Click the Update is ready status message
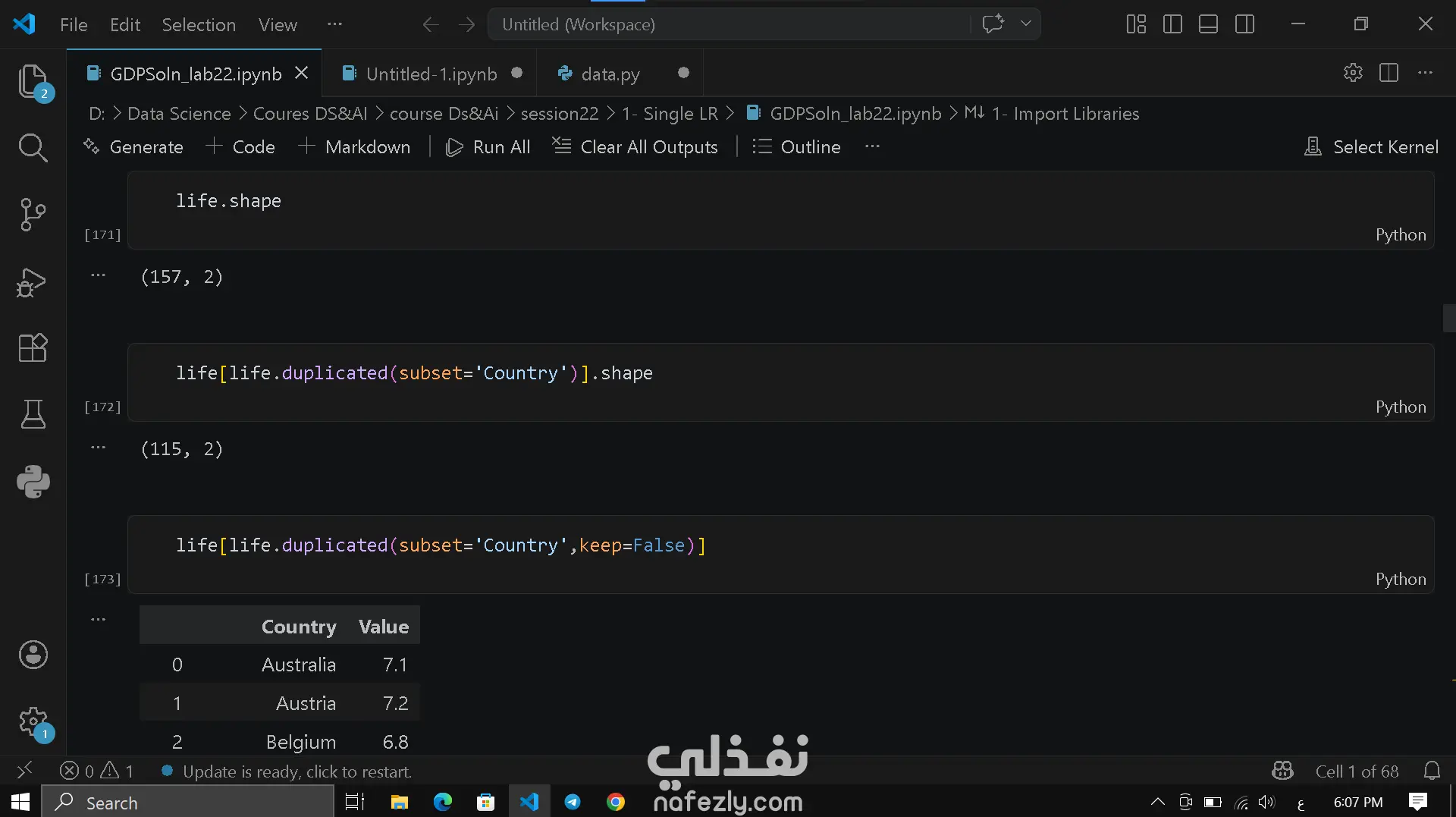 pos(287,771)
